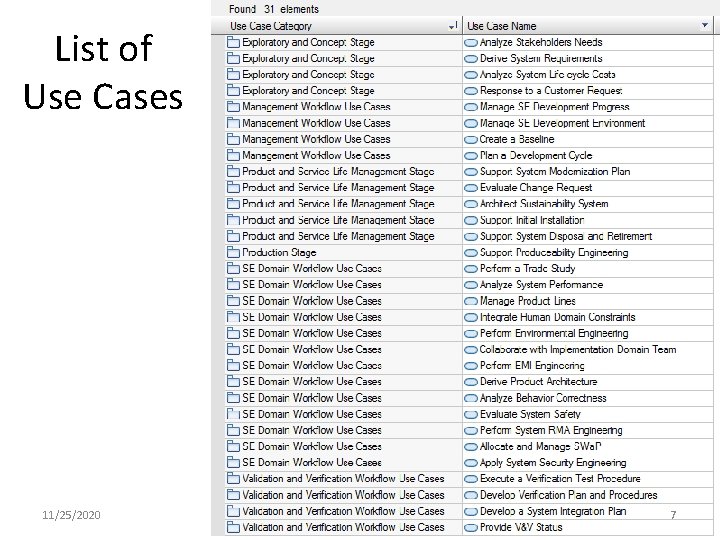Click the package icon in the Apply System Security Engineering row
The image size is (720, 540).
pos(233,462)
